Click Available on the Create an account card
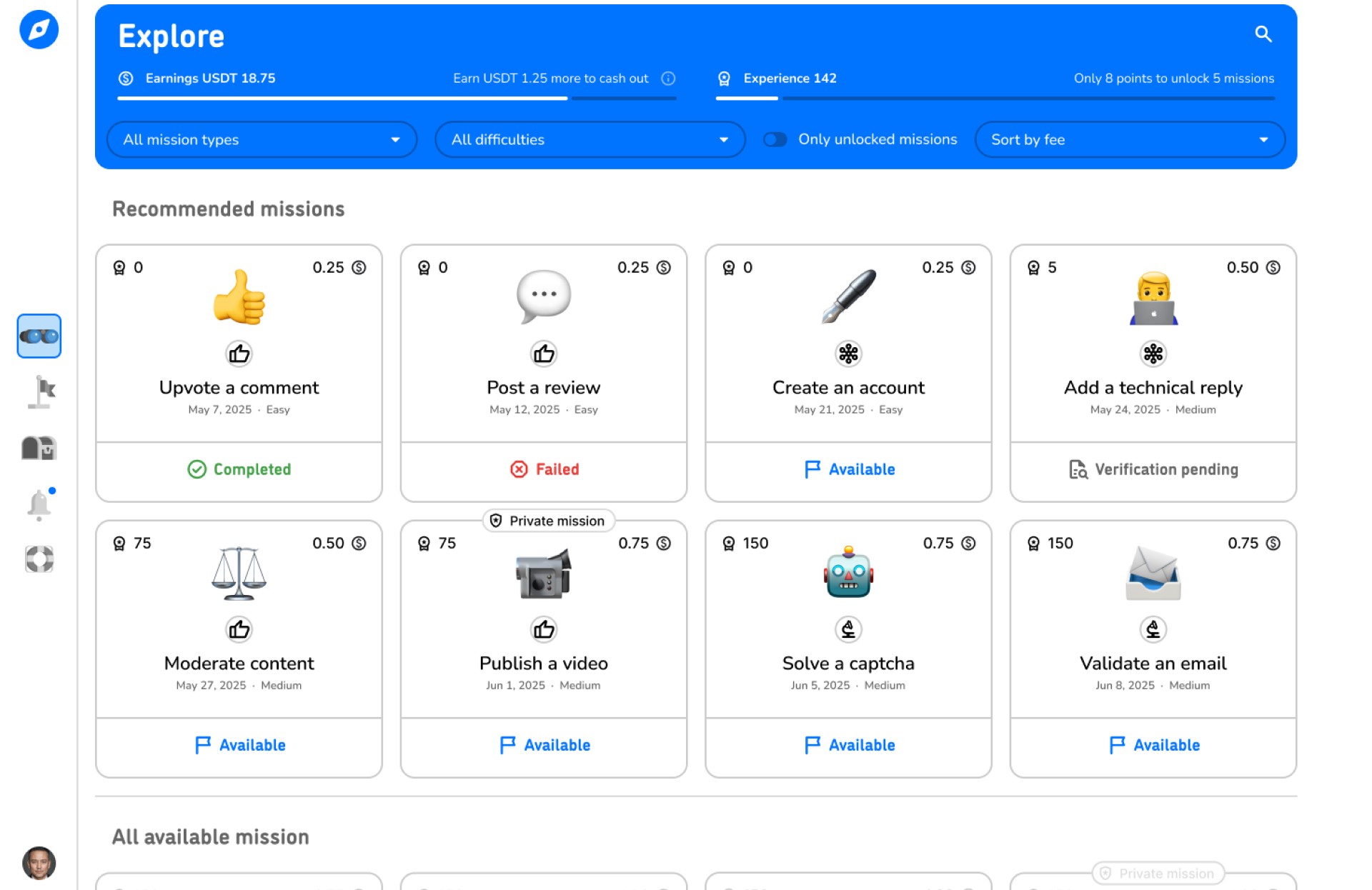 847,469
